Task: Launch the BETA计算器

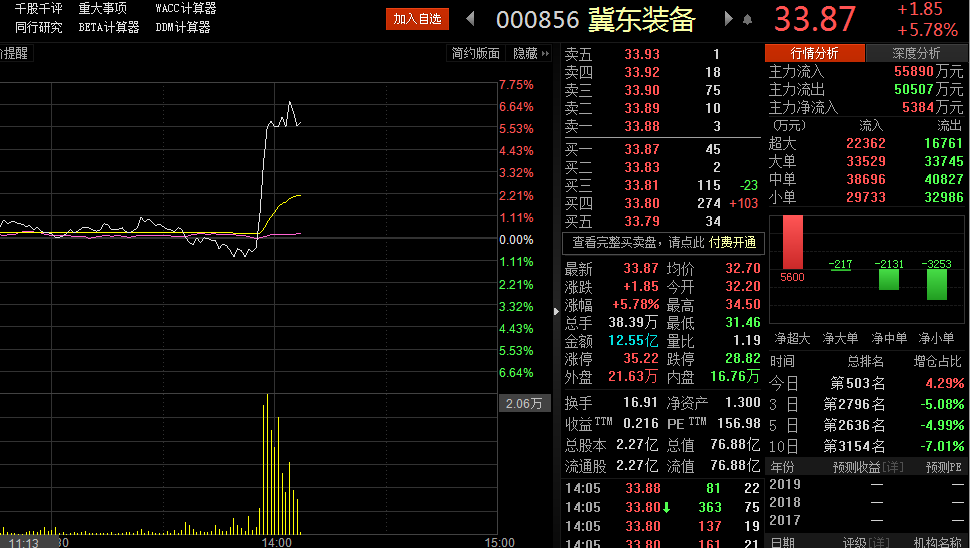Action: (x=109, y=28)
